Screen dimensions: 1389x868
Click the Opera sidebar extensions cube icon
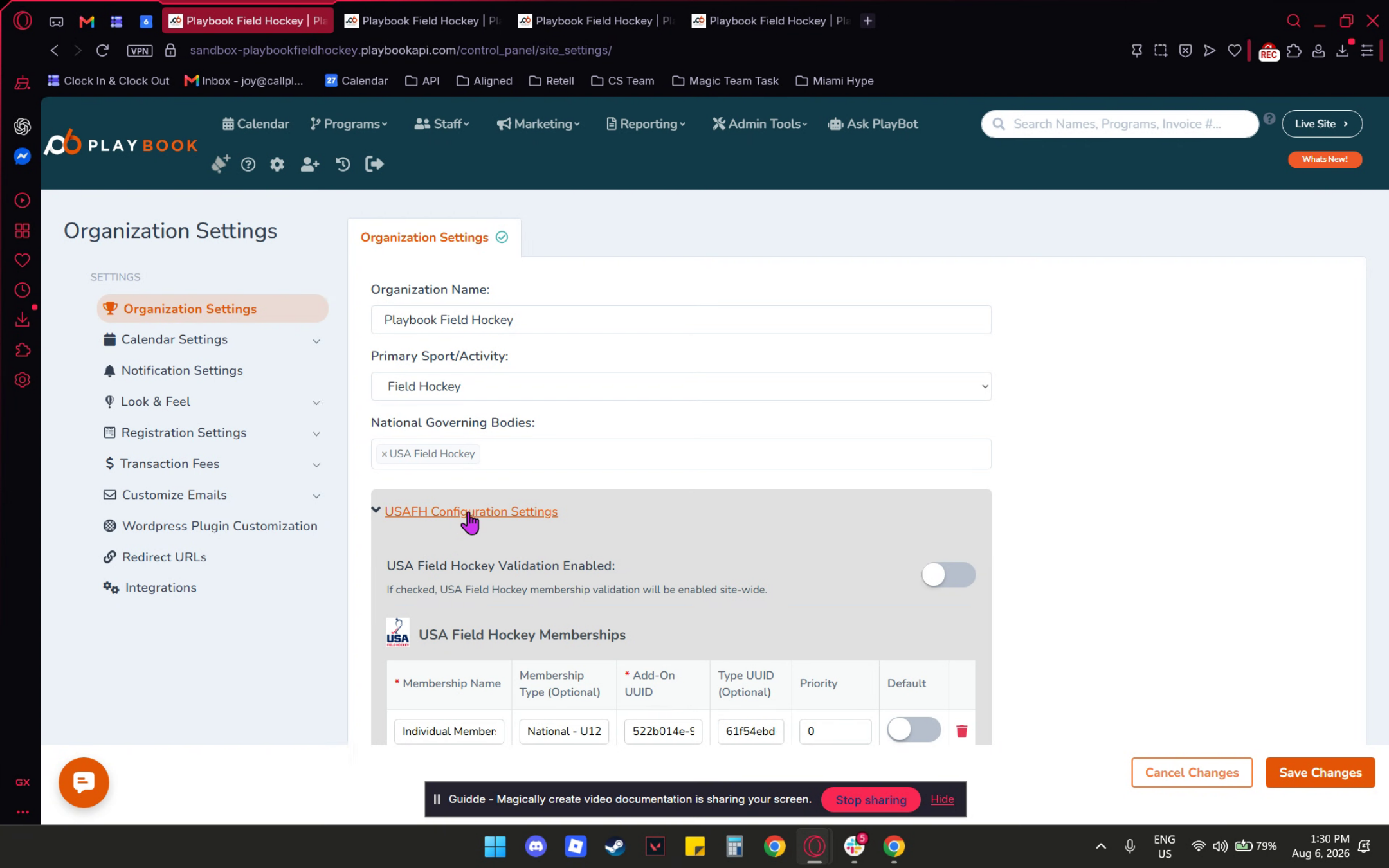[x=23, y=350]
